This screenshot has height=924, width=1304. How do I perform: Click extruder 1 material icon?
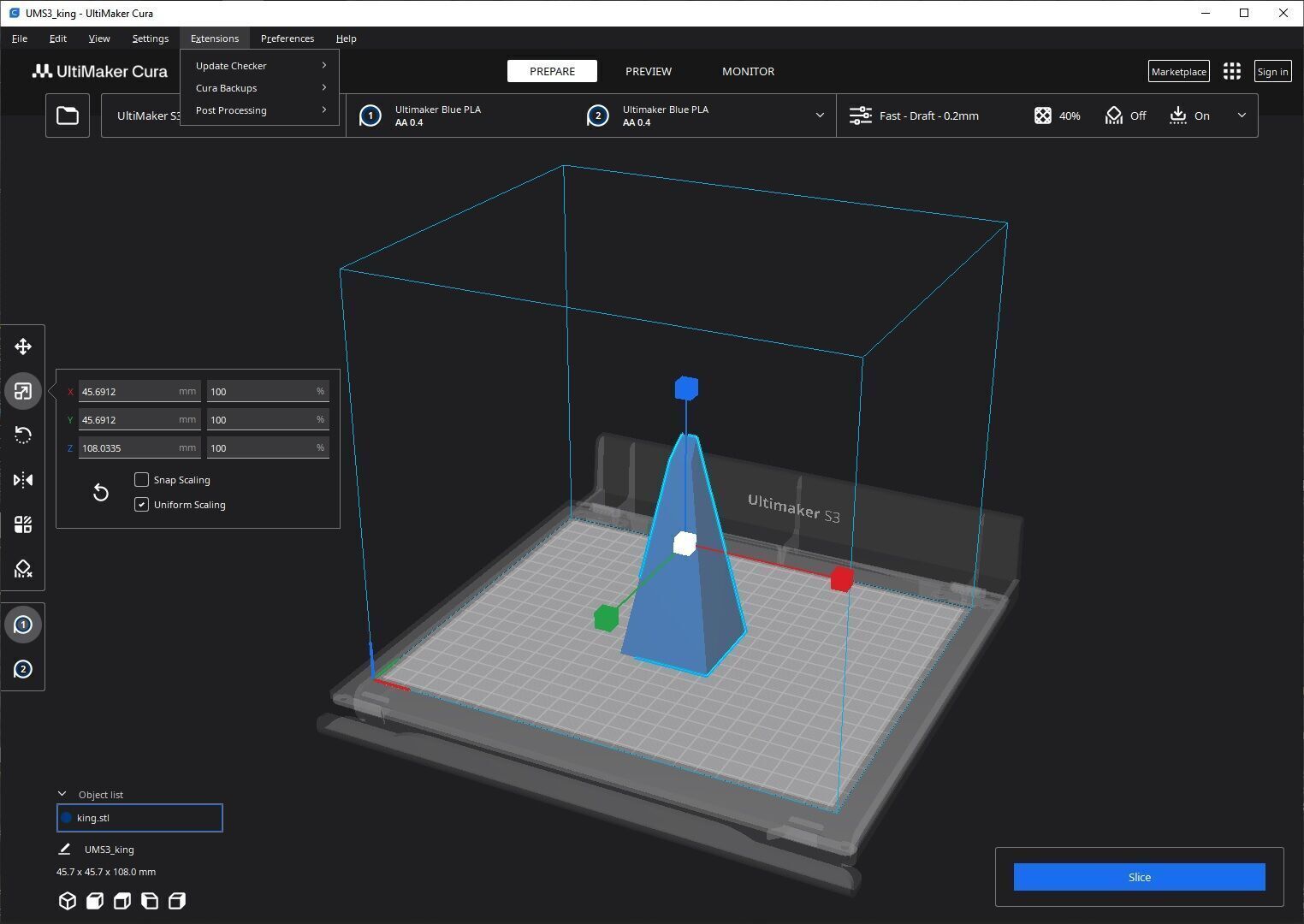(370, 115)
